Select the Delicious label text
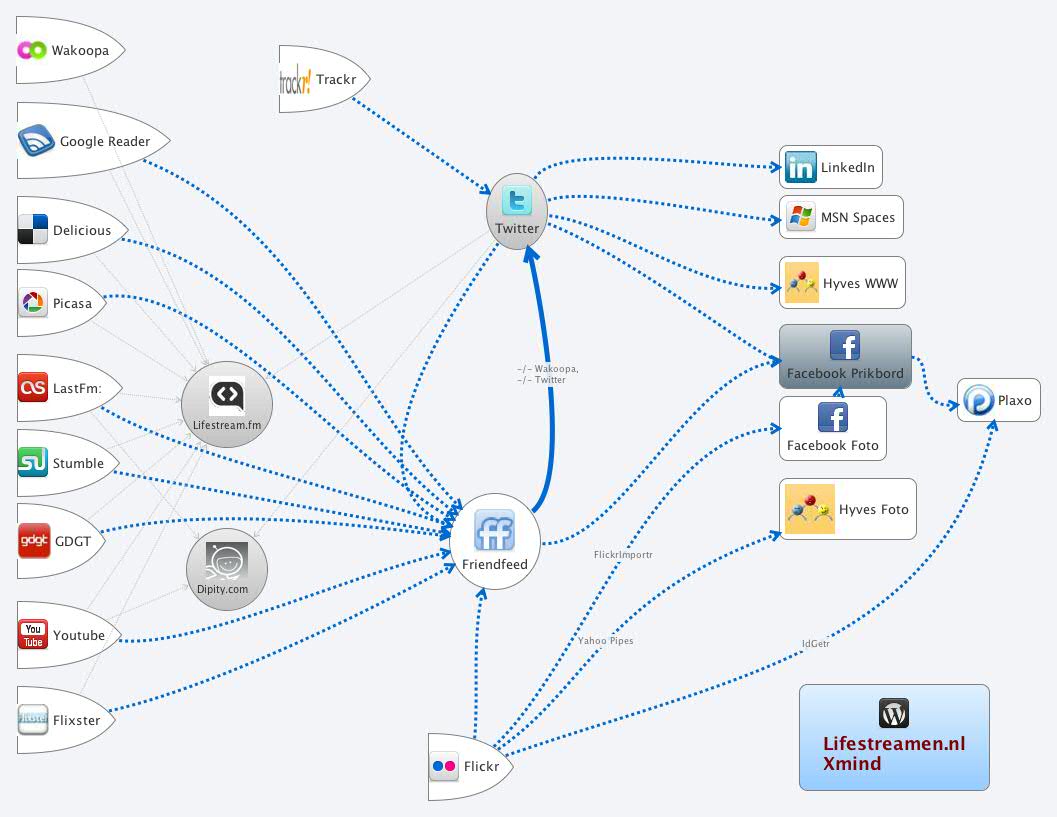The image size is (1057, 817). 82,231
